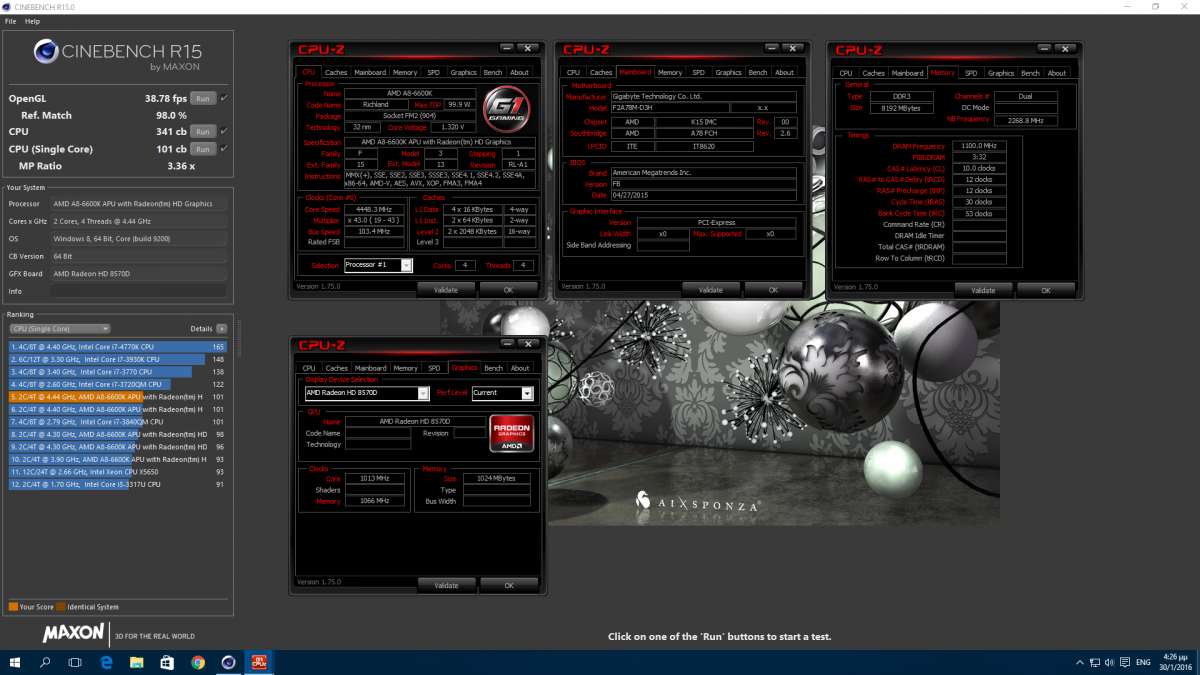
Task: Click OK in the CPU-Z motherboard window
Action: 774,290
